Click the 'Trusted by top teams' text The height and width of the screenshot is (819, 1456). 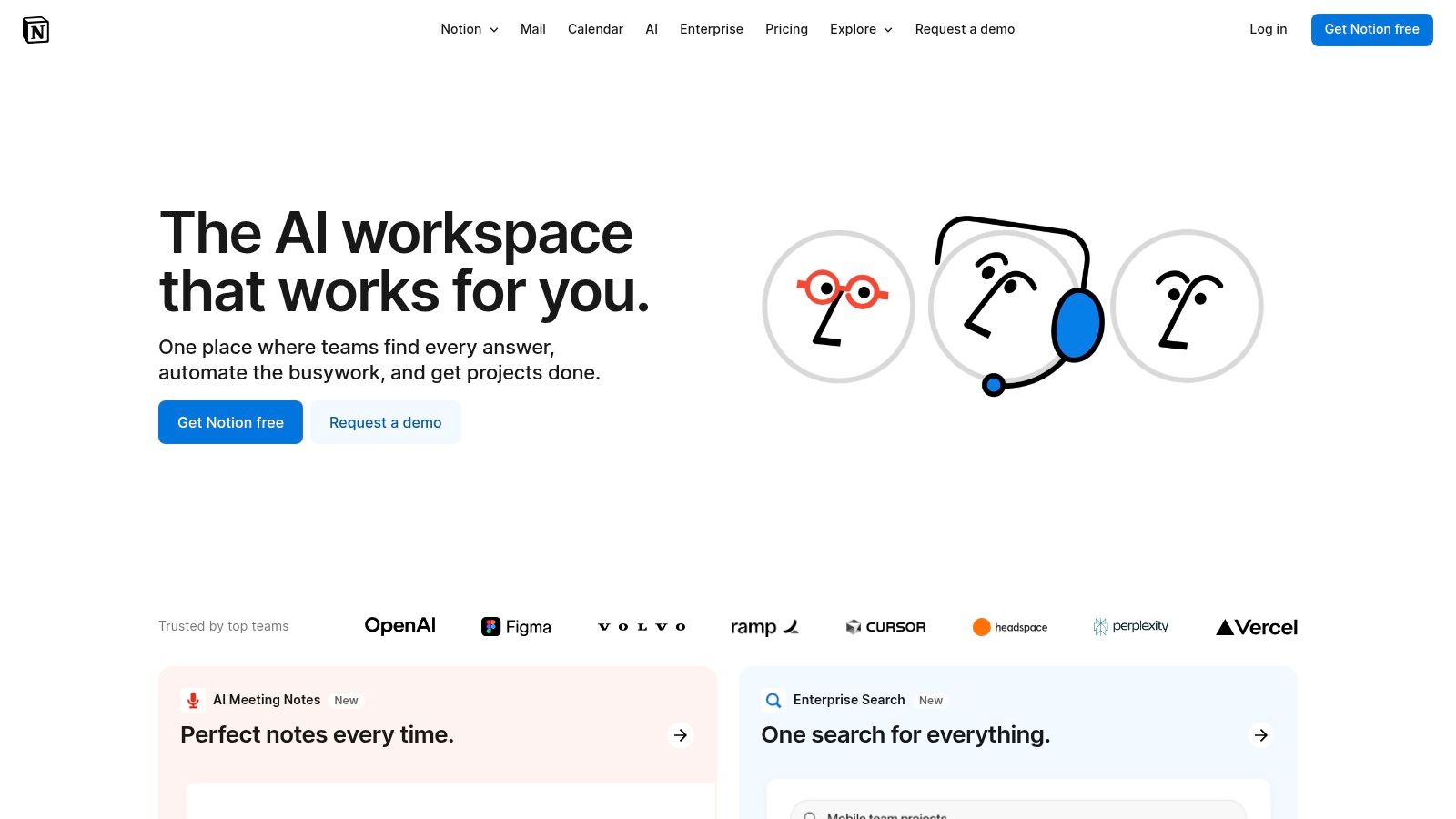(224, 626)
